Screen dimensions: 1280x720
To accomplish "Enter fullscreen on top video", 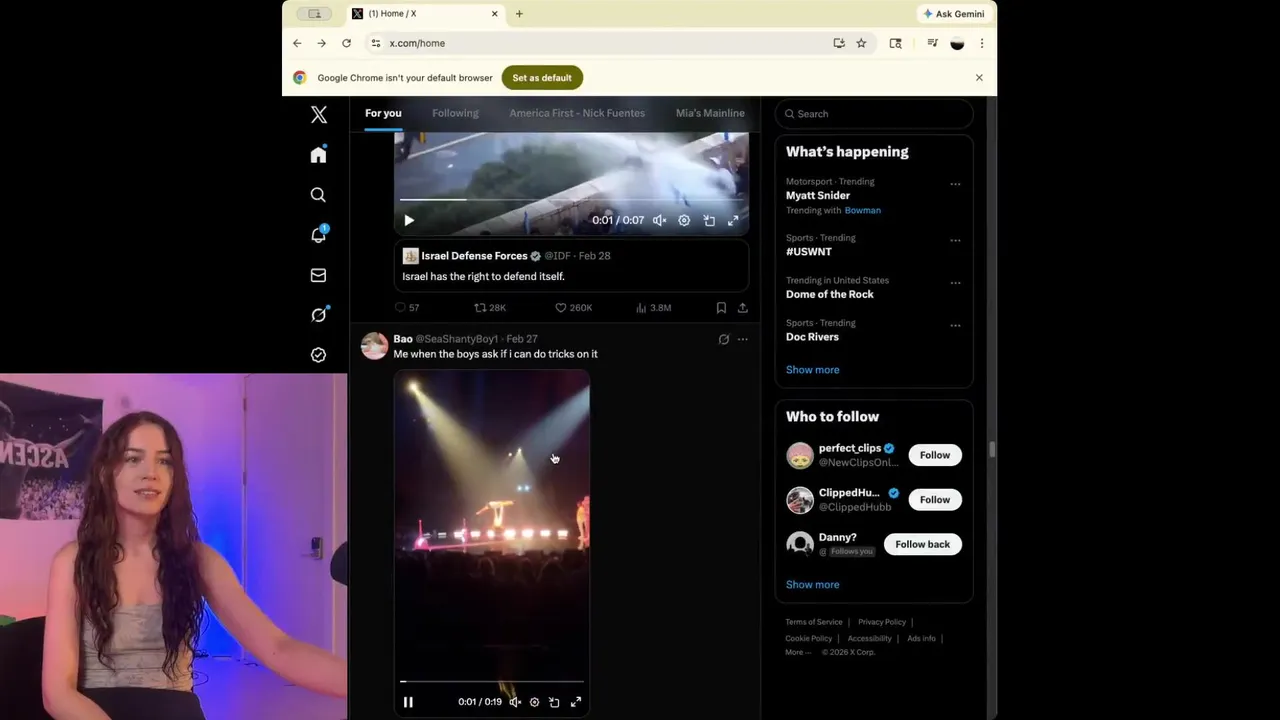I will [733, 220].
